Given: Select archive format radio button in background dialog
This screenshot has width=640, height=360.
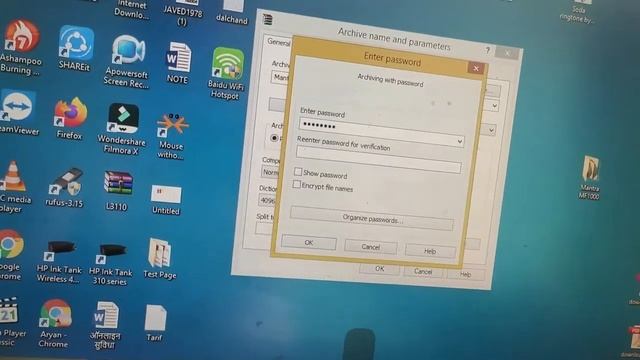Looking at the screenshot, I should point(275,138).
